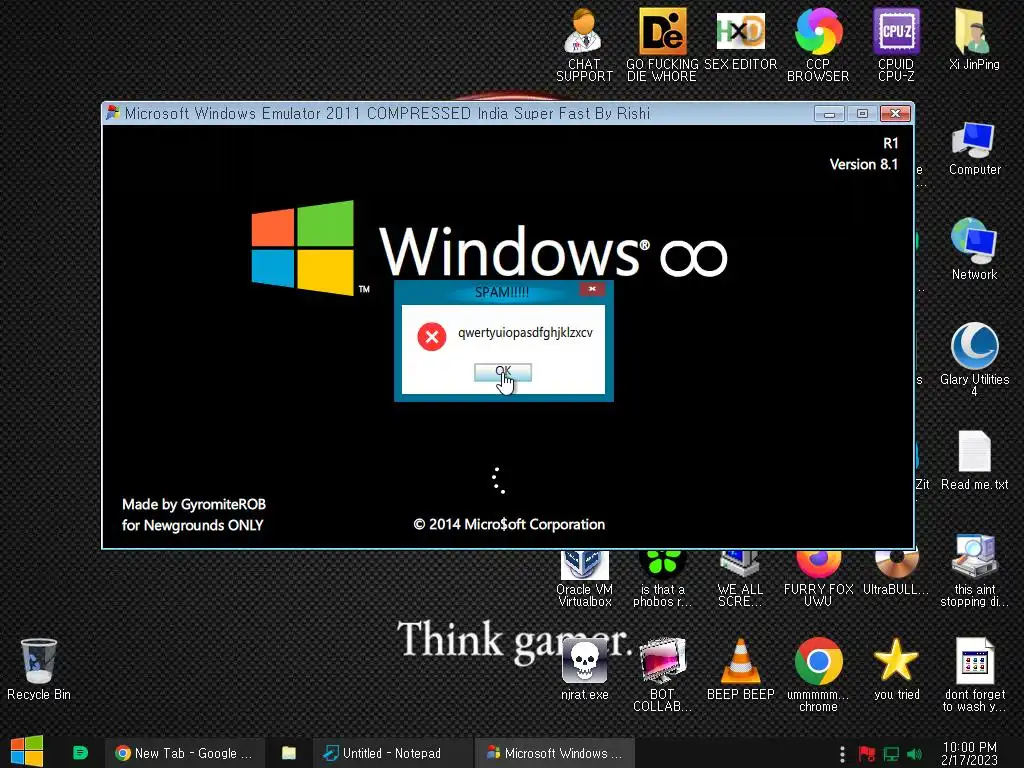Switch to Untitled - Notepad taskbar item
This screenshot has width=1024, height=768.
[392, 753]
